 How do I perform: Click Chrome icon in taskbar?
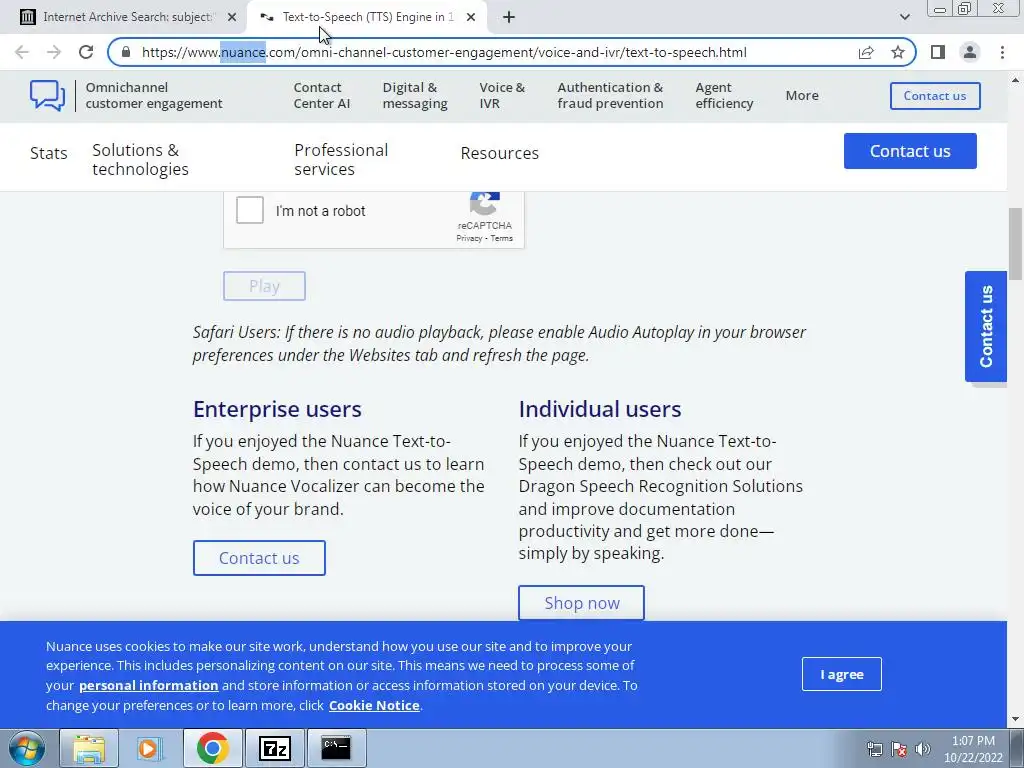(212, 748)
